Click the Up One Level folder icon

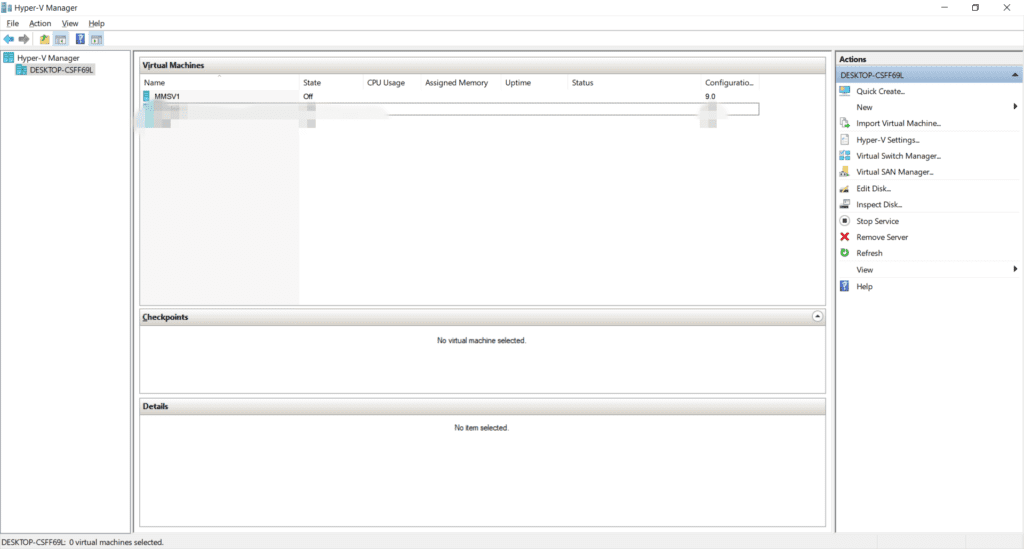(x=44, y=39)
